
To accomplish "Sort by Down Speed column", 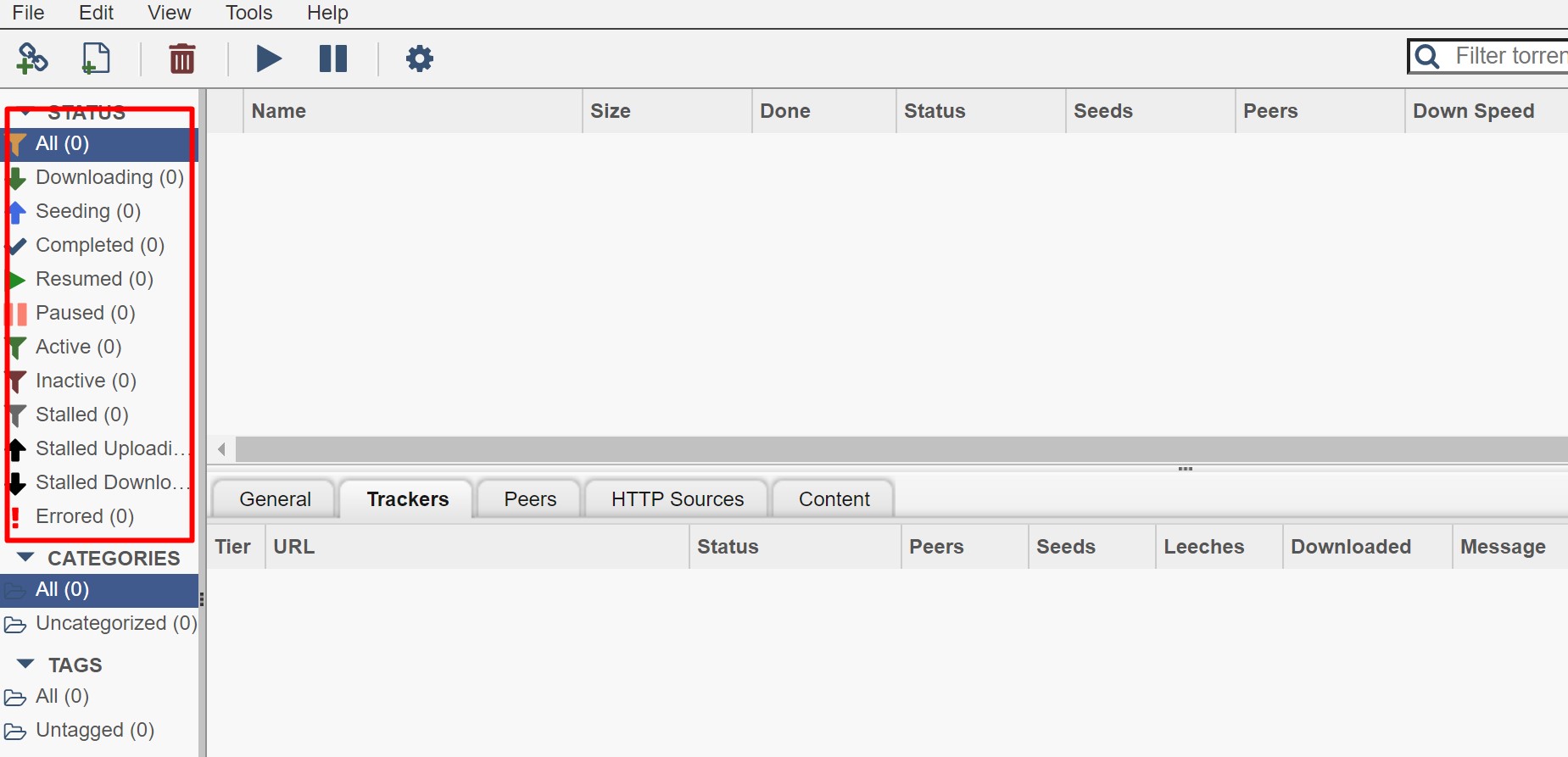I will [1487, 111].
